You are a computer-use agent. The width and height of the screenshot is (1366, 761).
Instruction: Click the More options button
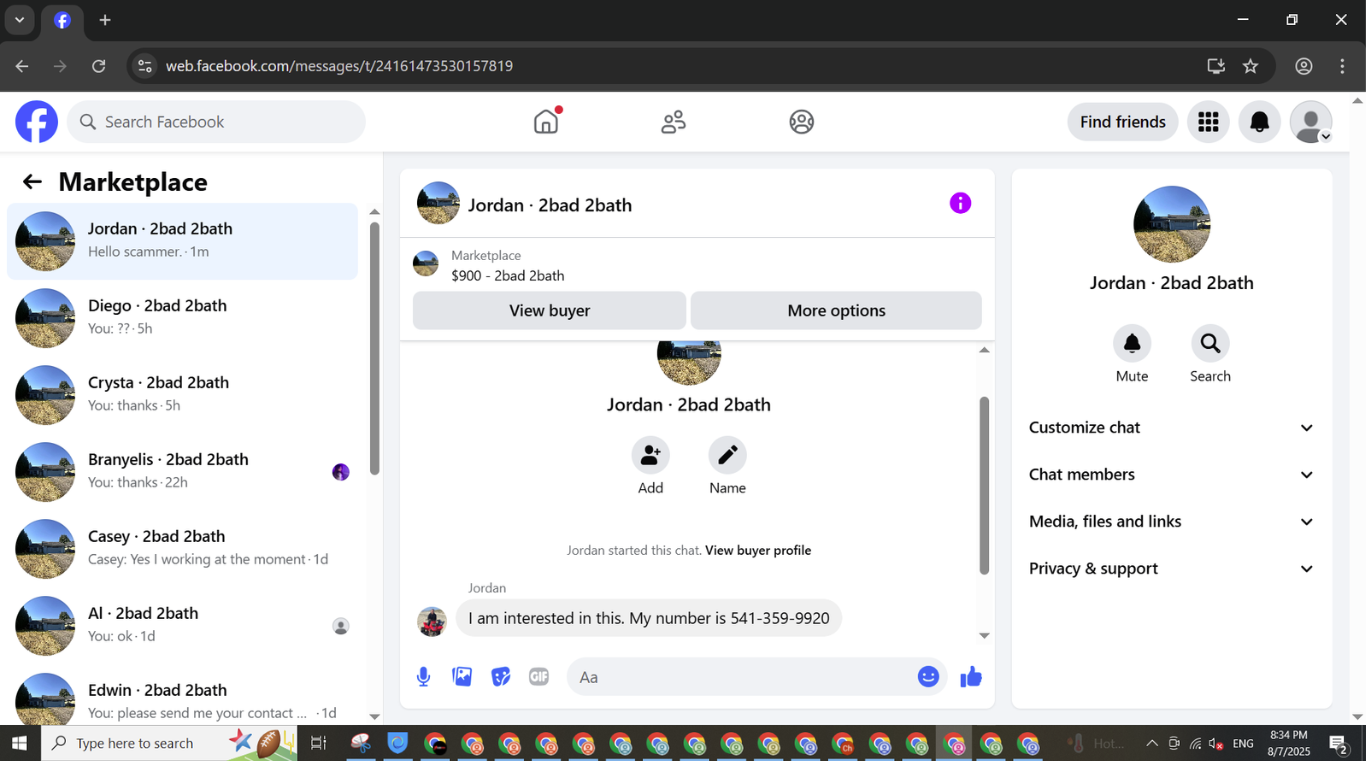pyautogui.click(x=836, y=311)
